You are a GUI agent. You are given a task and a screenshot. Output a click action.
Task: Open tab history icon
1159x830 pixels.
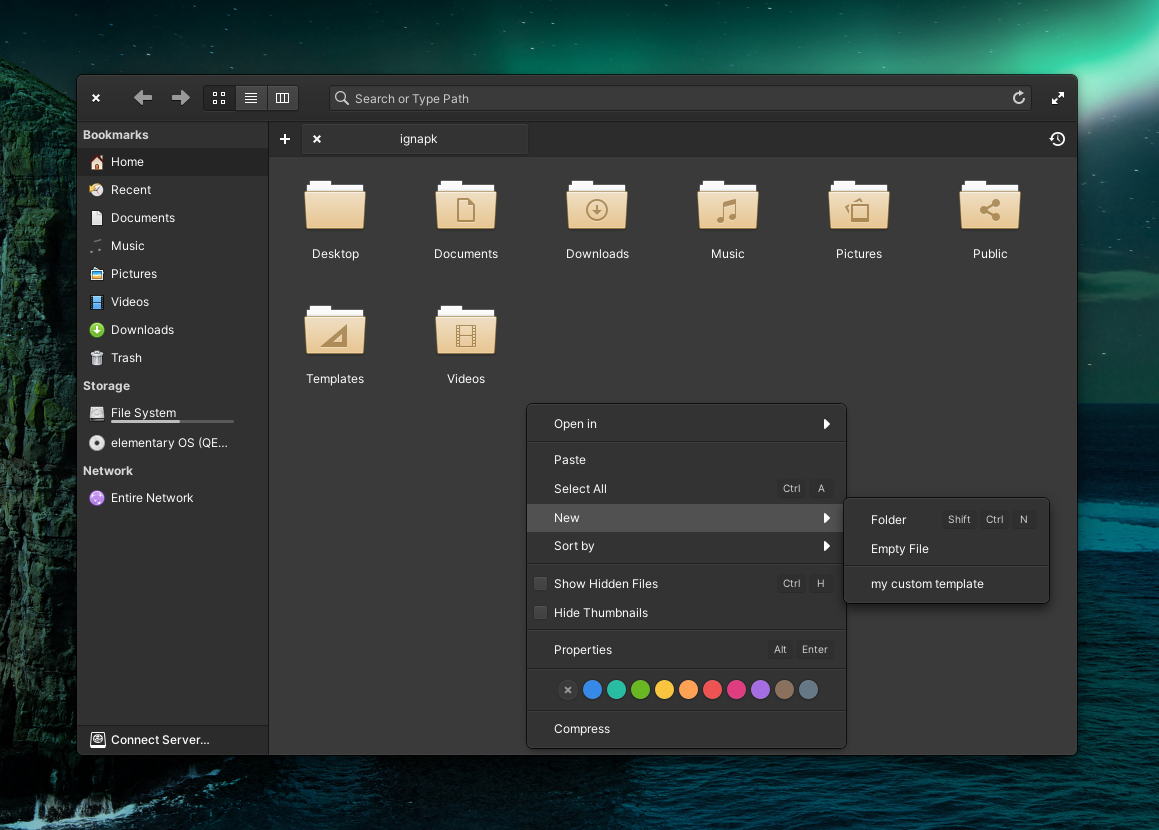click(x=1057, y=139)
